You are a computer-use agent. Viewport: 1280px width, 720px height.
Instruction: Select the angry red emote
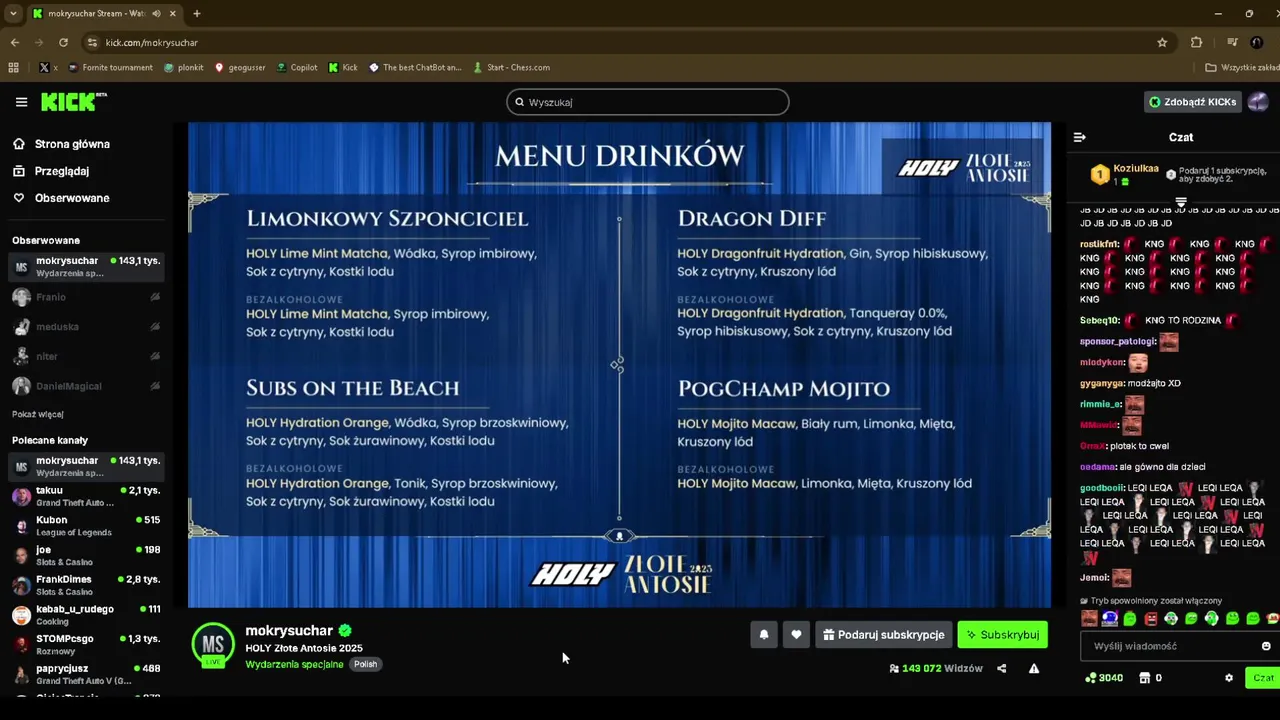[1150, 619]
